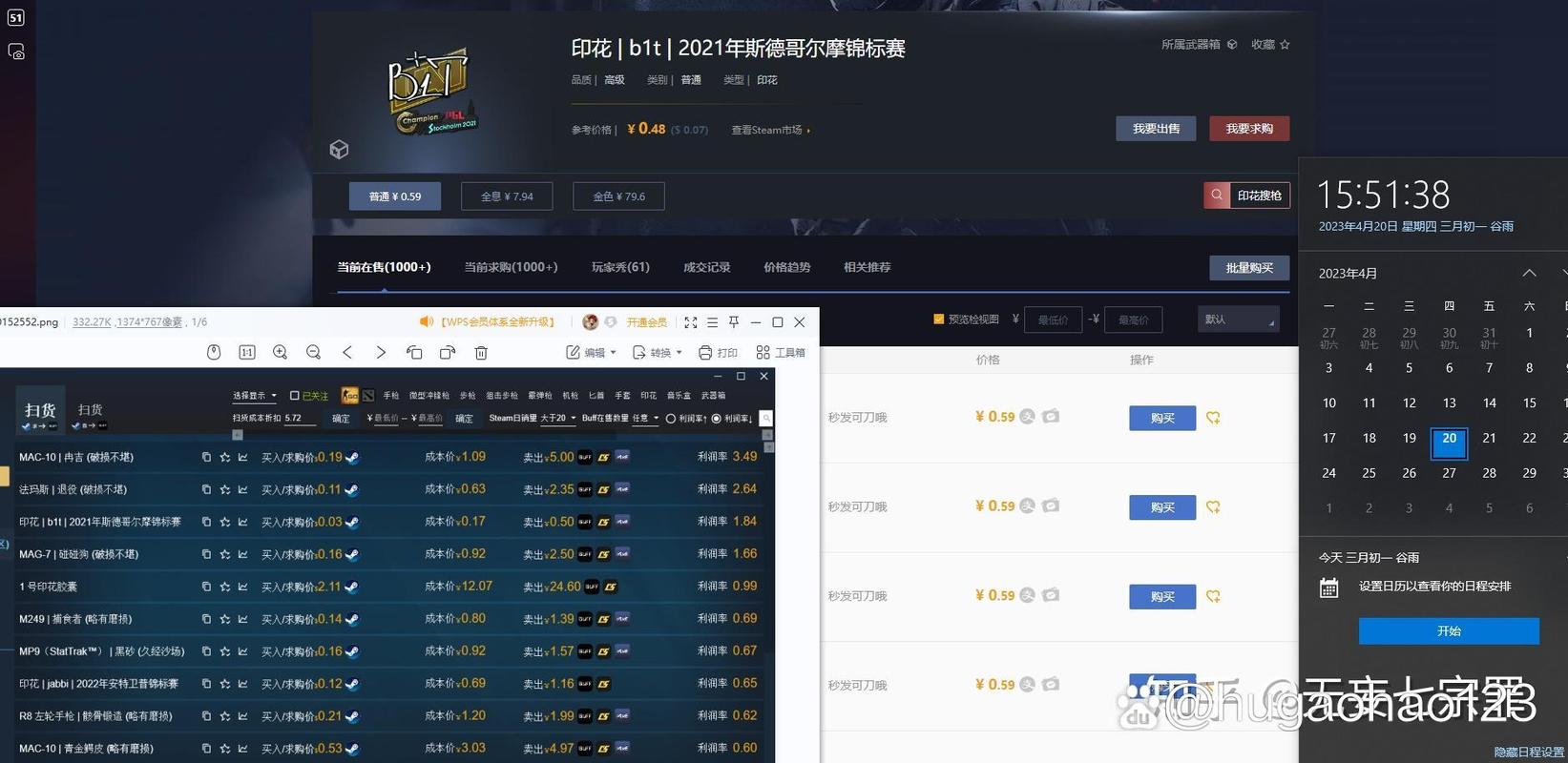Rotate the image counterclockwise
Viewport: 1568px width, 763px height.
pyautogui.click(x=414, y=352)
